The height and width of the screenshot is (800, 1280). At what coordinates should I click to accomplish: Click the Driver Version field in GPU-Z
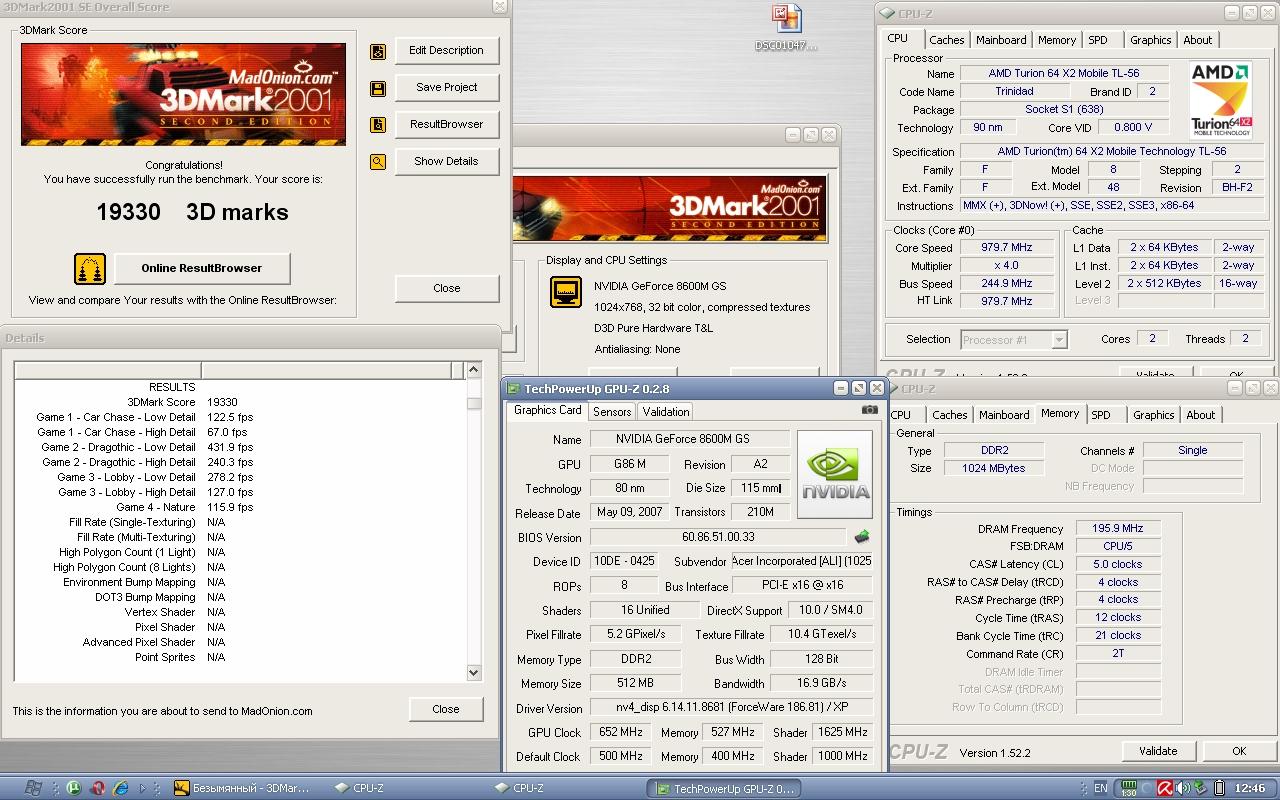coord(731,708)
